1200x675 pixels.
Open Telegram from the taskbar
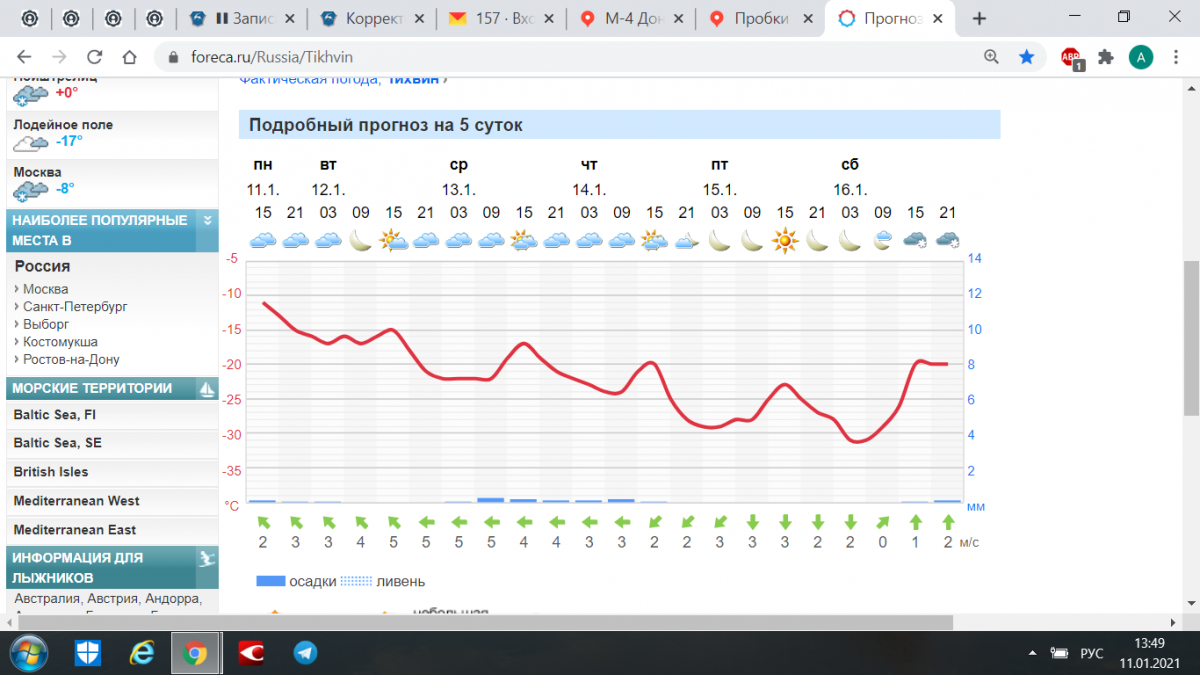[x=305, y=653]
